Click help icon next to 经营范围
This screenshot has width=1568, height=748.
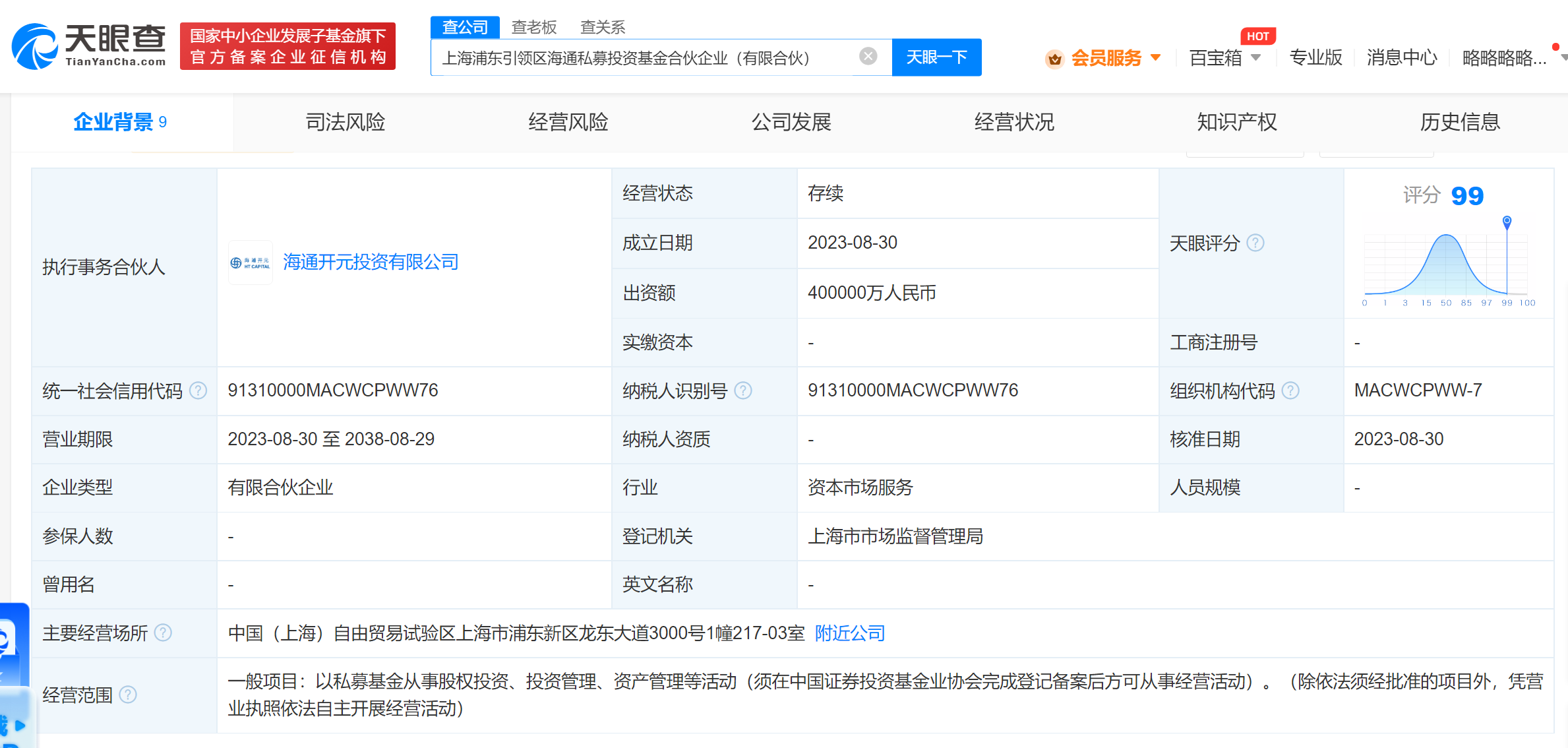[128, 695]
